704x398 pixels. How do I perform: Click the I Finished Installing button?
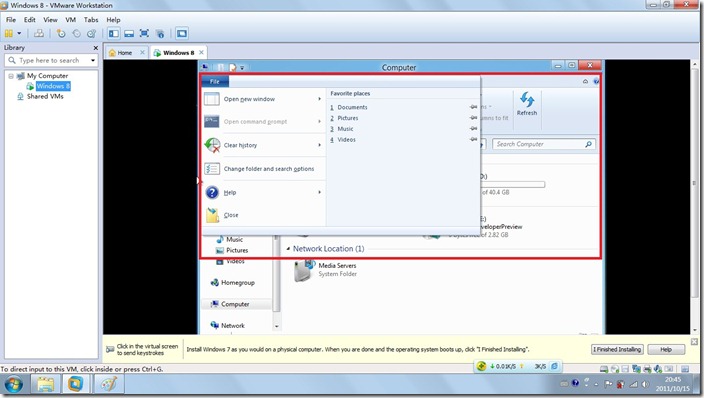pos(617,349)
